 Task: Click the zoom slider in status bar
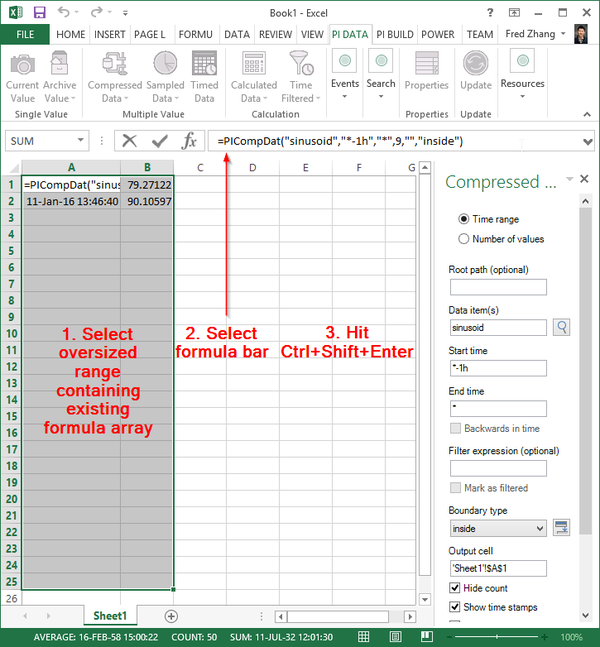(x=497, y=637)
